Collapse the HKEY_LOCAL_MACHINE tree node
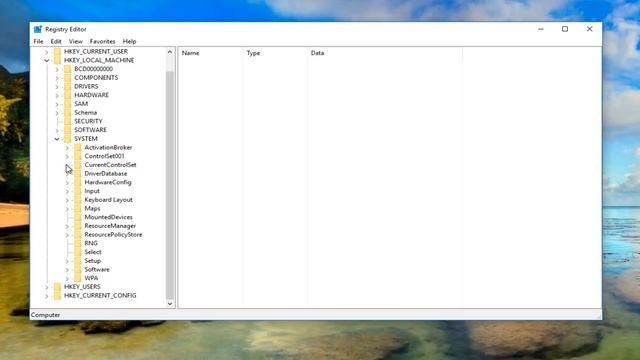 pyautogui.click(x=47, y=60)
